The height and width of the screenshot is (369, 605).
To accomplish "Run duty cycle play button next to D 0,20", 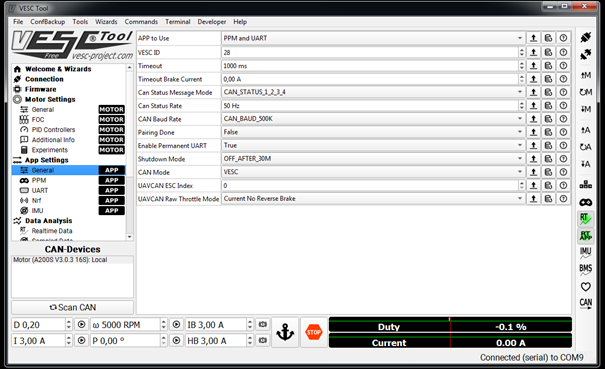I will coord(81,325).
